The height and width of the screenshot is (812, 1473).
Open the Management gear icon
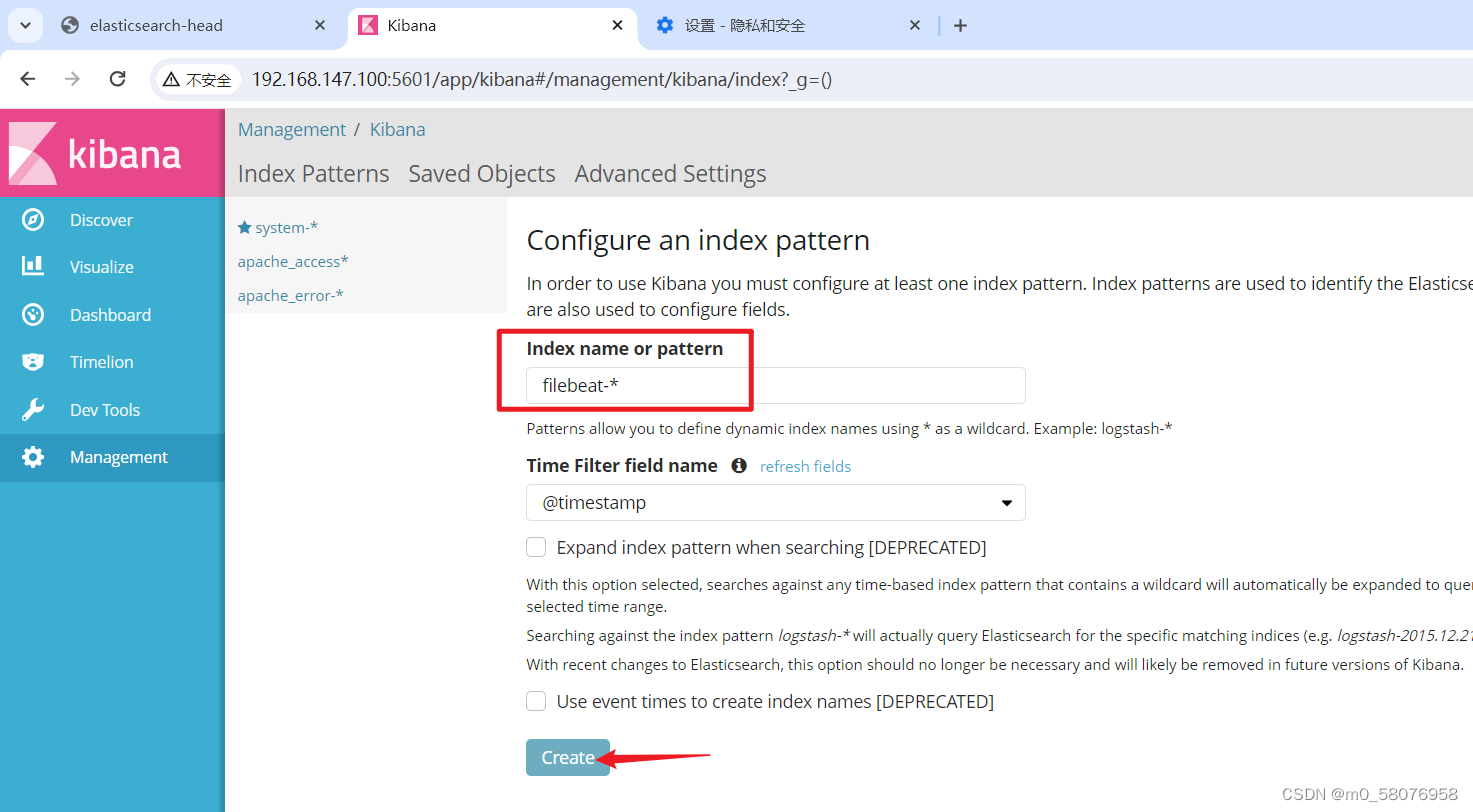33,457
